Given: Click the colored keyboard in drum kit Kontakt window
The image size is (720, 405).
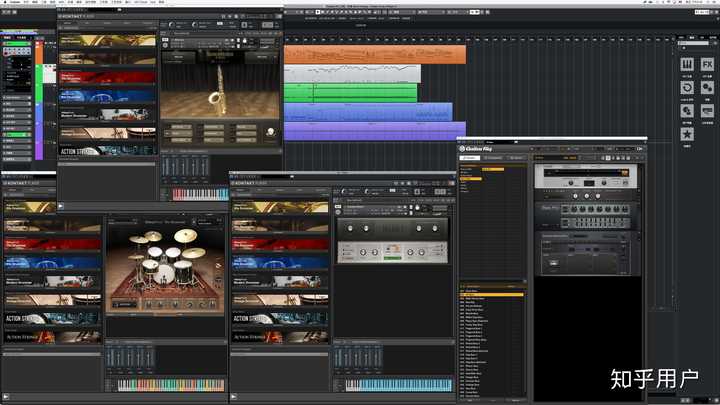Looking at the screenshot, I should click(171, 385).
